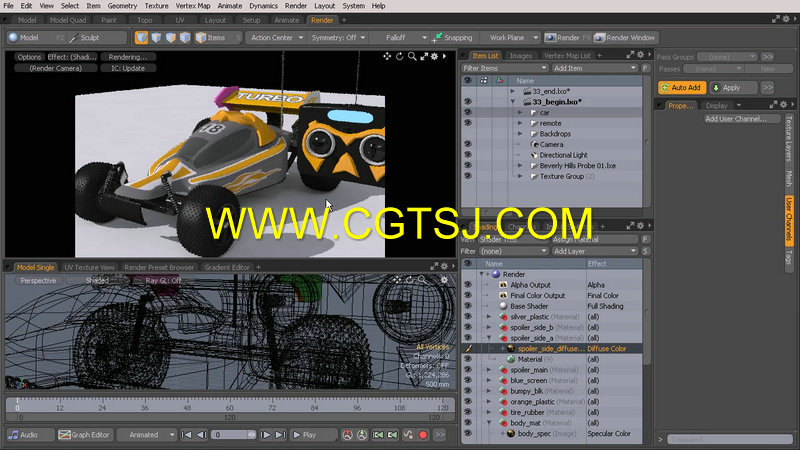The height and width of the screenshot is (450, 800).
Task: Go to next keyframe icon
Action: coord(392,435)
